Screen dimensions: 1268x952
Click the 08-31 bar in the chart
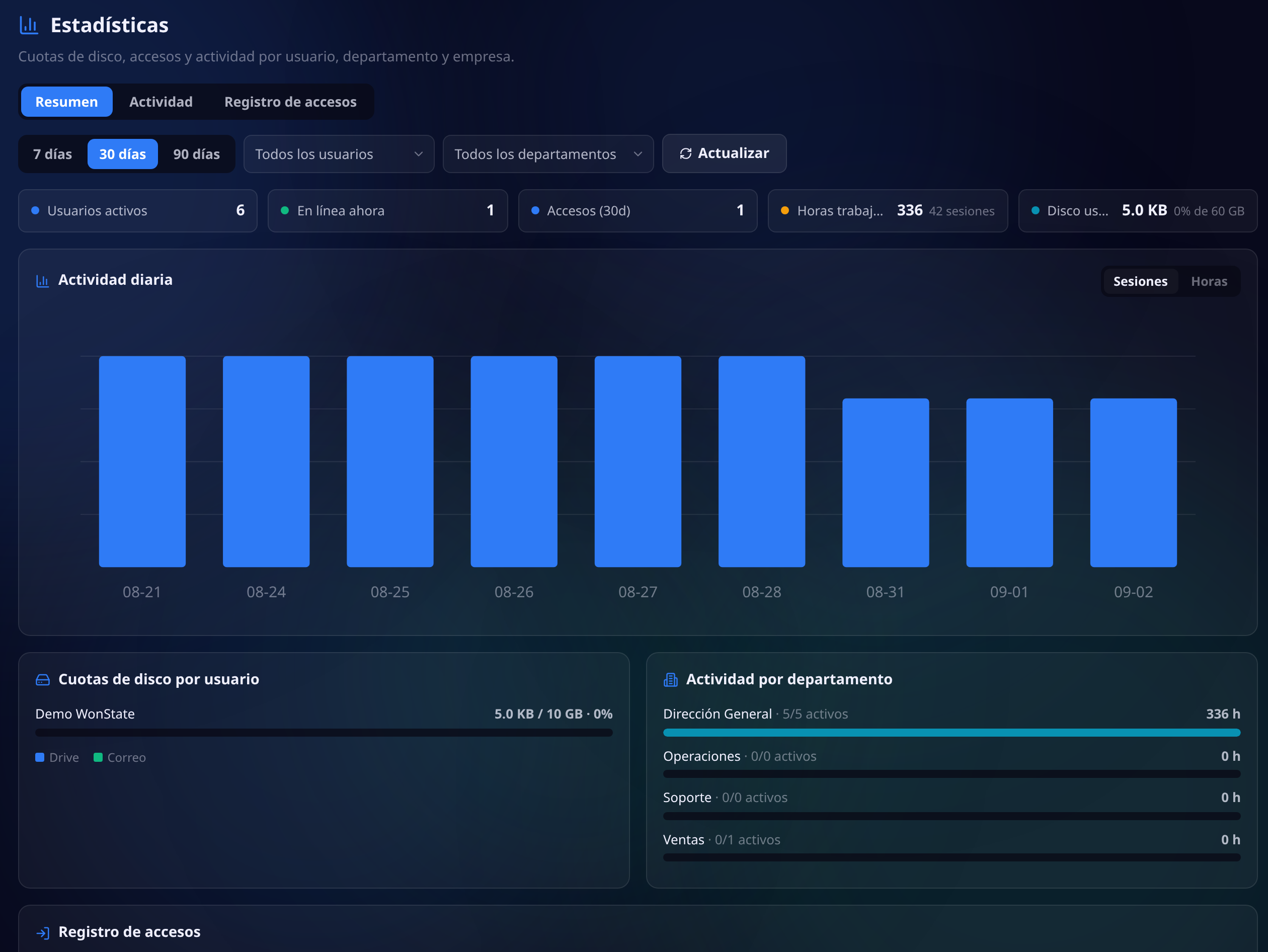(x=885, y=483)
